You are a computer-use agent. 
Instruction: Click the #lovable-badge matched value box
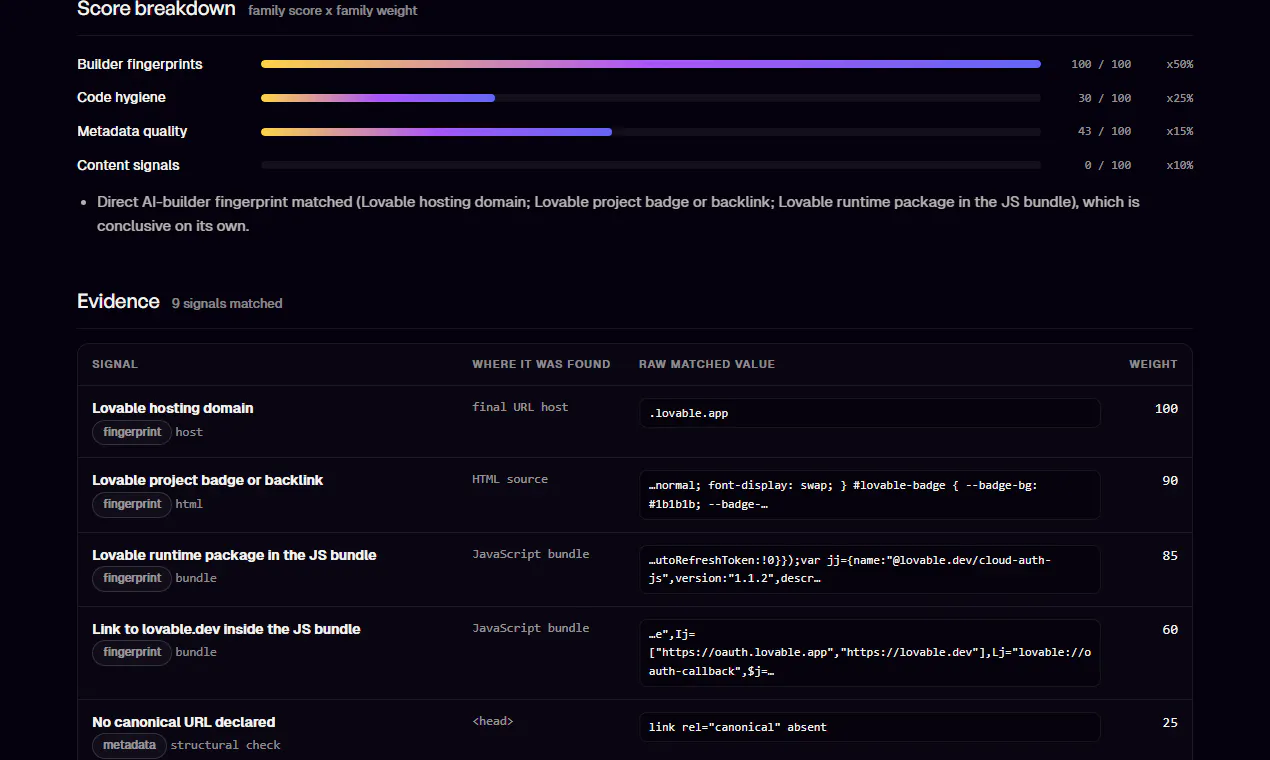point(870,495)
